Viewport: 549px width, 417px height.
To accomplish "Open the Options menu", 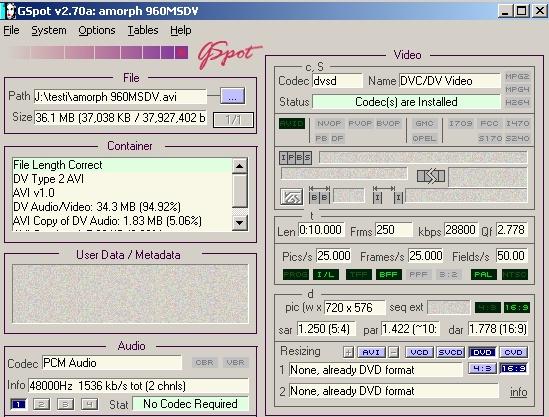I will [x=97, y=30].
